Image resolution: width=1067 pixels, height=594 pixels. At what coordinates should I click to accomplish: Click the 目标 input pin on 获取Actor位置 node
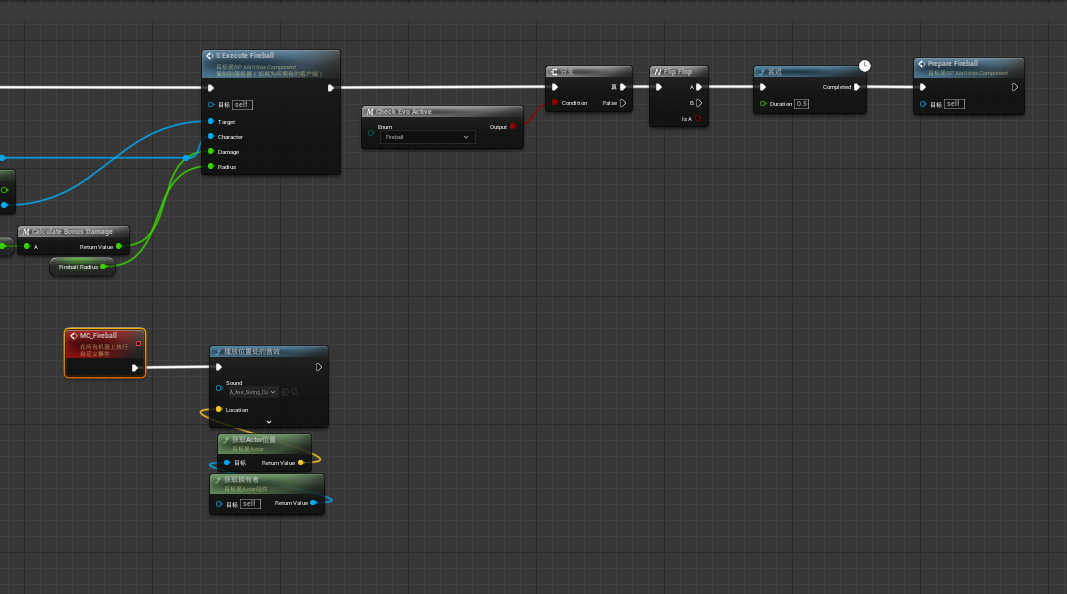227,463
